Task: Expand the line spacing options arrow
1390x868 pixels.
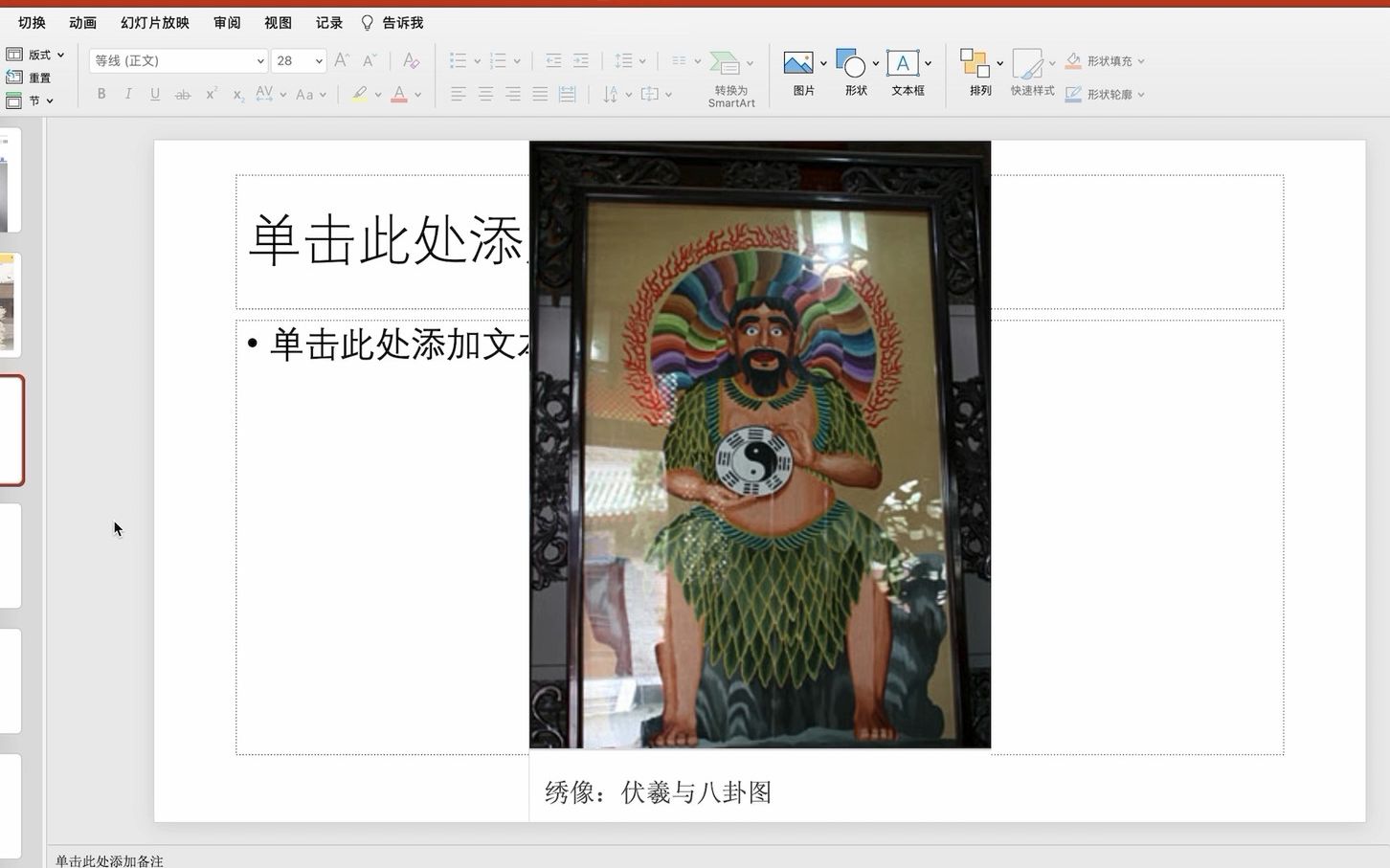Action: (x=642, y=61)
